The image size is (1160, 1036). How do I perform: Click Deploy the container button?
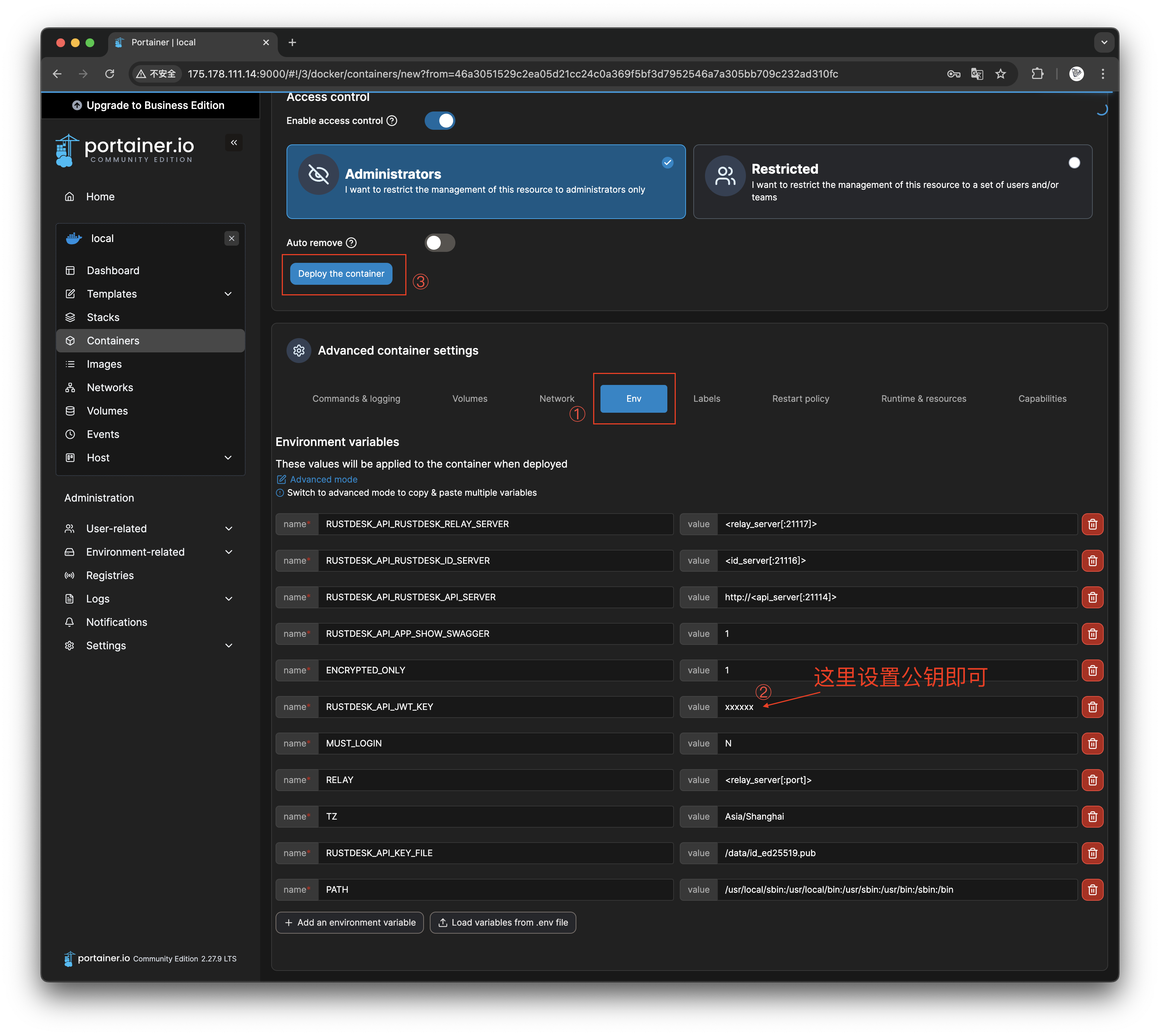[341, 274]
